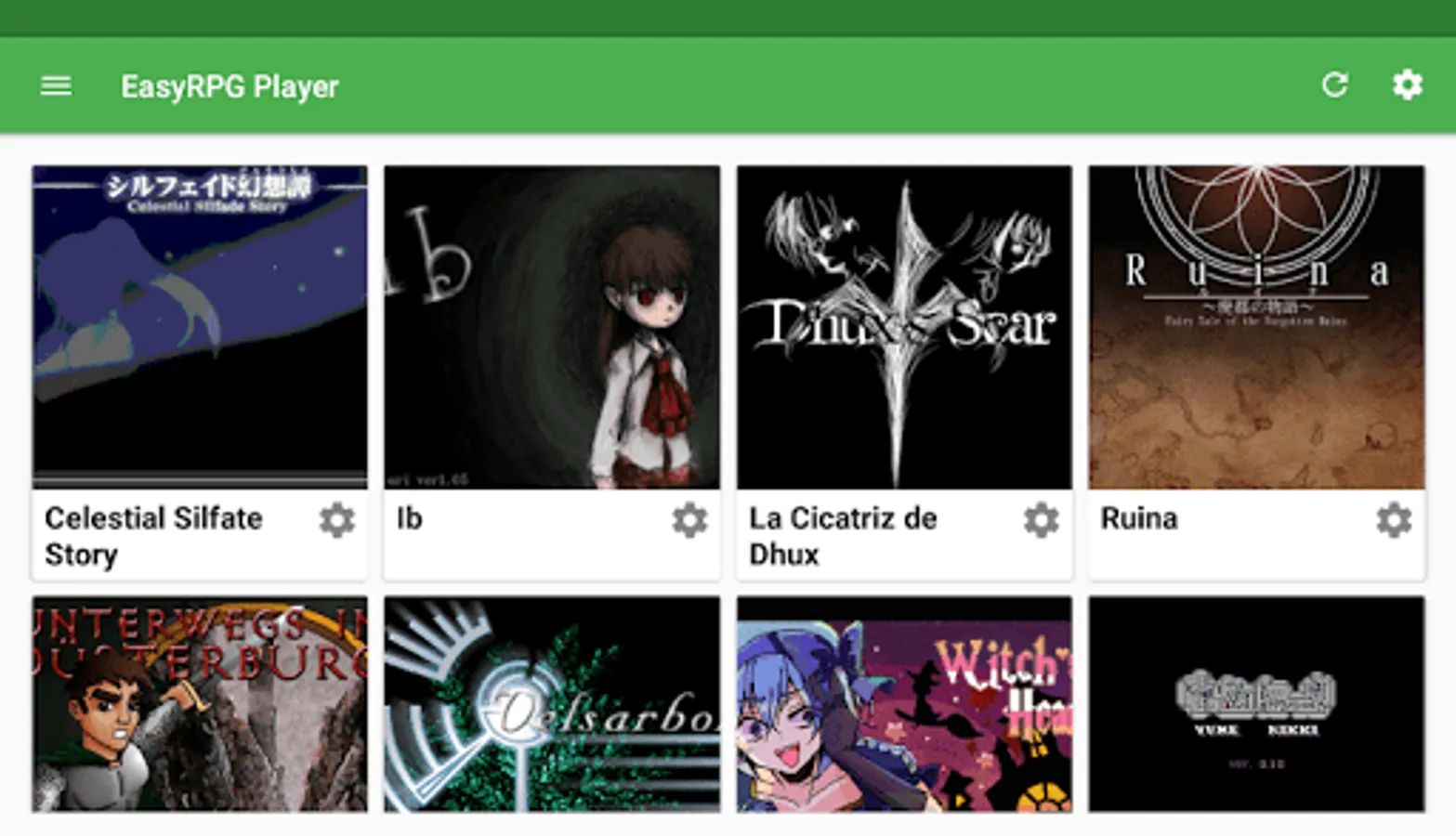Viewport: 1456px width, 836px height.
Task: Select the Ruina title screen thumbnail
Action: (x=1256, y=327)
